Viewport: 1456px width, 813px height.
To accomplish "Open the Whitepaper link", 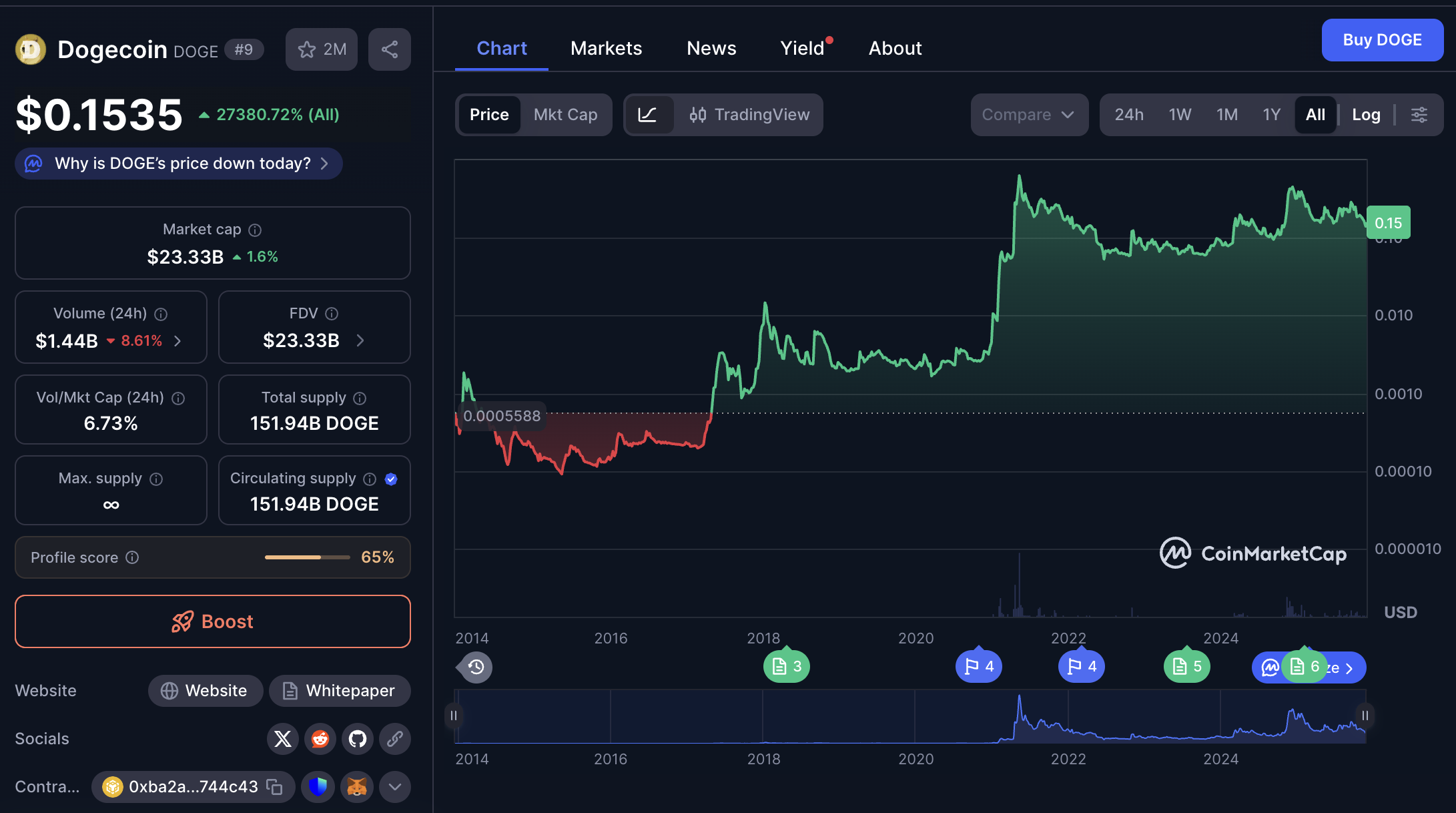I will [340, 691].
